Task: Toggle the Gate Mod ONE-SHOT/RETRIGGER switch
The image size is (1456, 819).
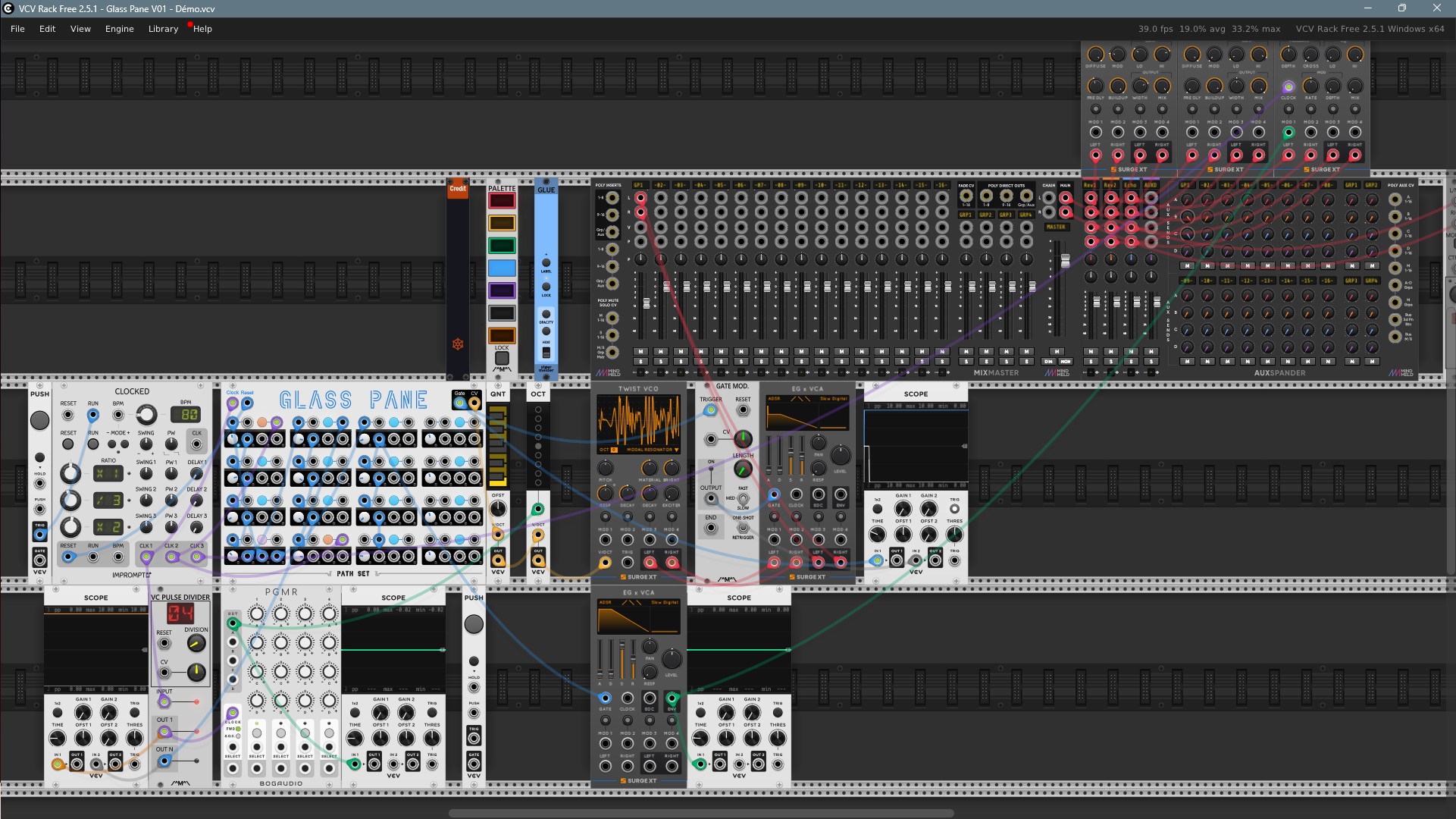Action: coord(743,527)
